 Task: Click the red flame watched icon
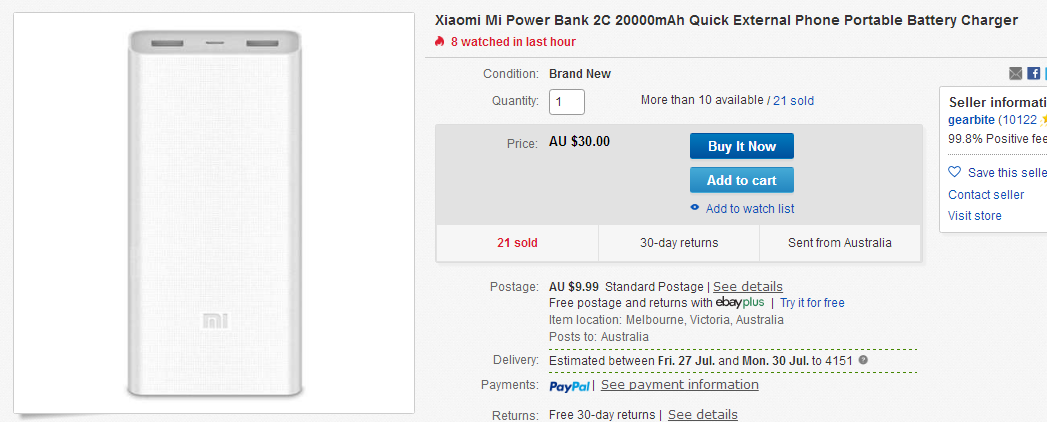point(439,41)
